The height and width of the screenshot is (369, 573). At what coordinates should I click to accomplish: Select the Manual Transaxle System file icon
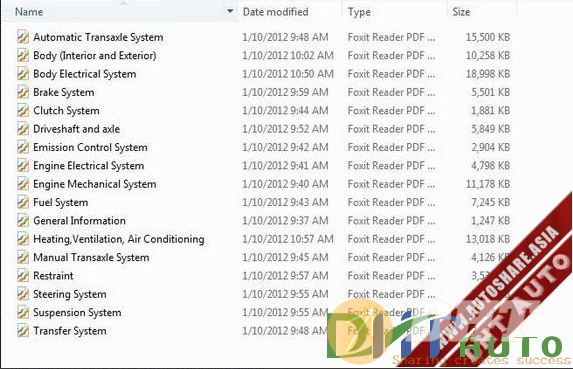pos(23,257)
